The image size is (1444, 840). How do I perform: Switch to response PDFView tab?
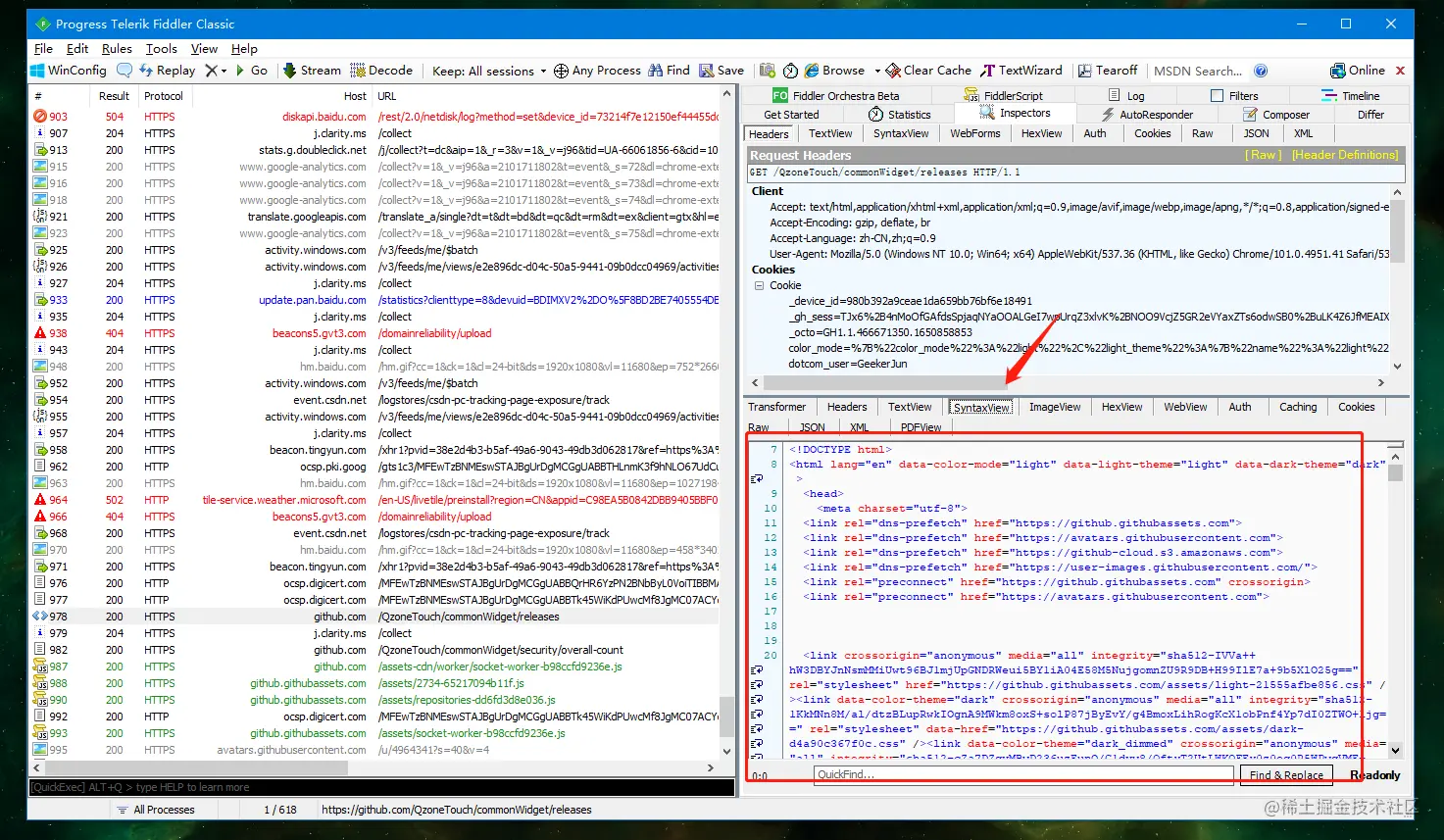(x=921, y=427)
